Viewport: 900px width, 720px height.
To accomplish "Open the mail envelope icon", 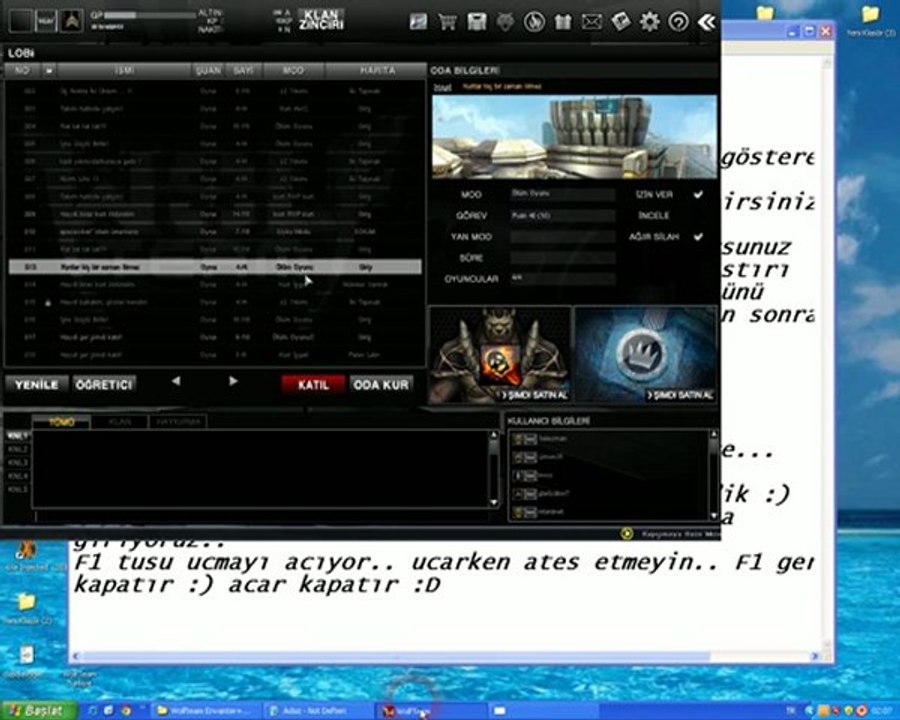I will (x=592, y=22).
